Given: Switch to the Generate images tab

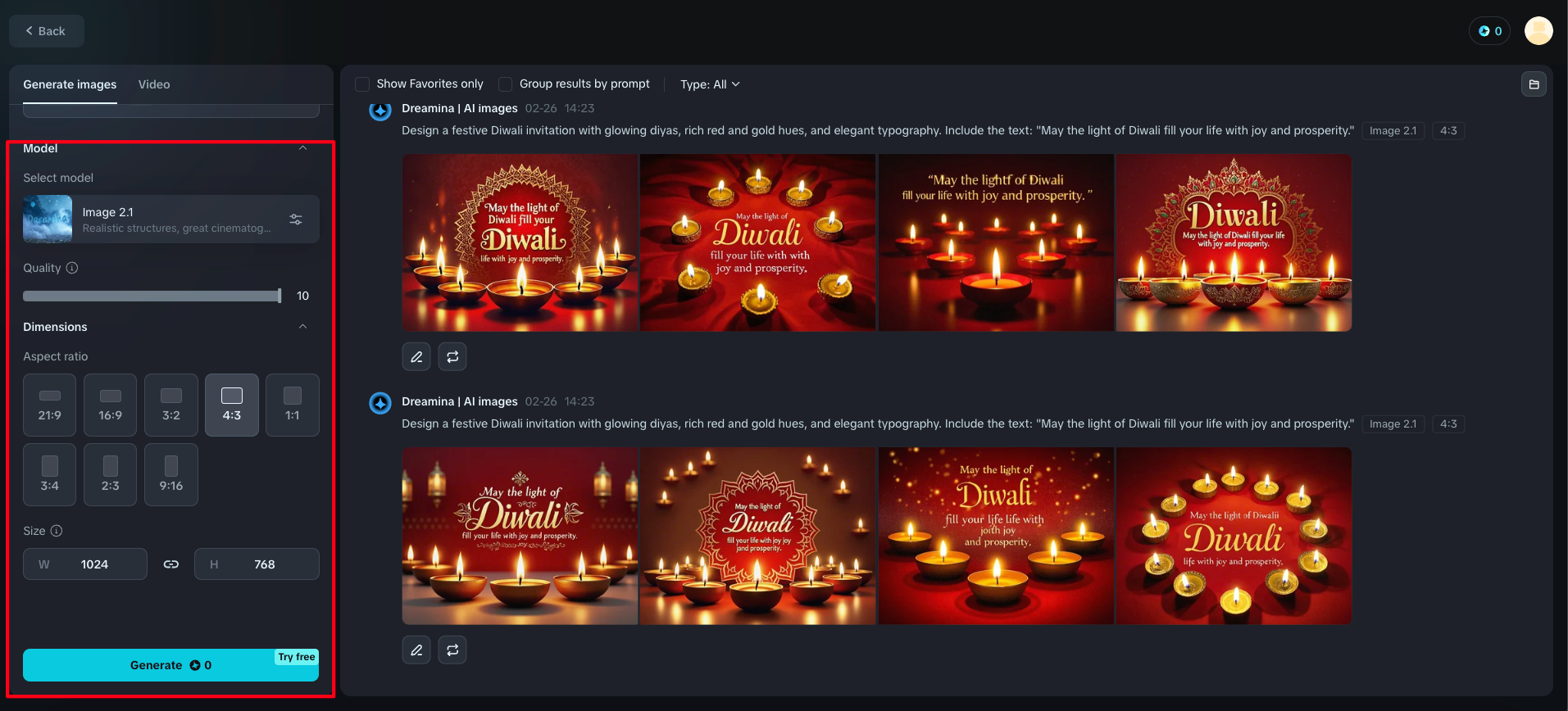Looking at the screenshot, I should click(x=70, y=84).
